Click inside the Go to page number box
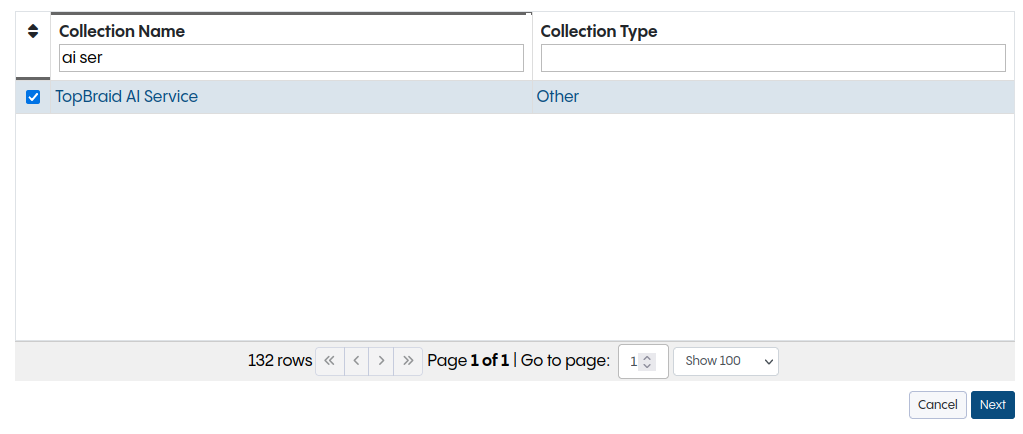The height and width of the screenshot is (434, 1023). point(632,361)
